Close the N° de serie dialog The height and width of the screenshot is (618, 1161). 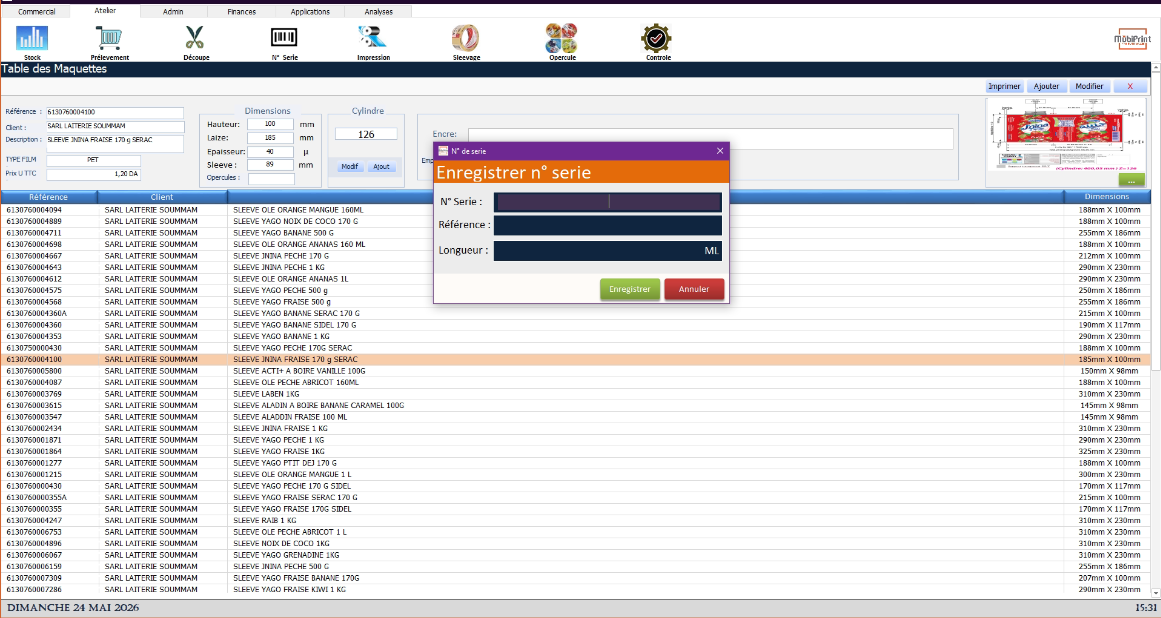coord(720,151)
